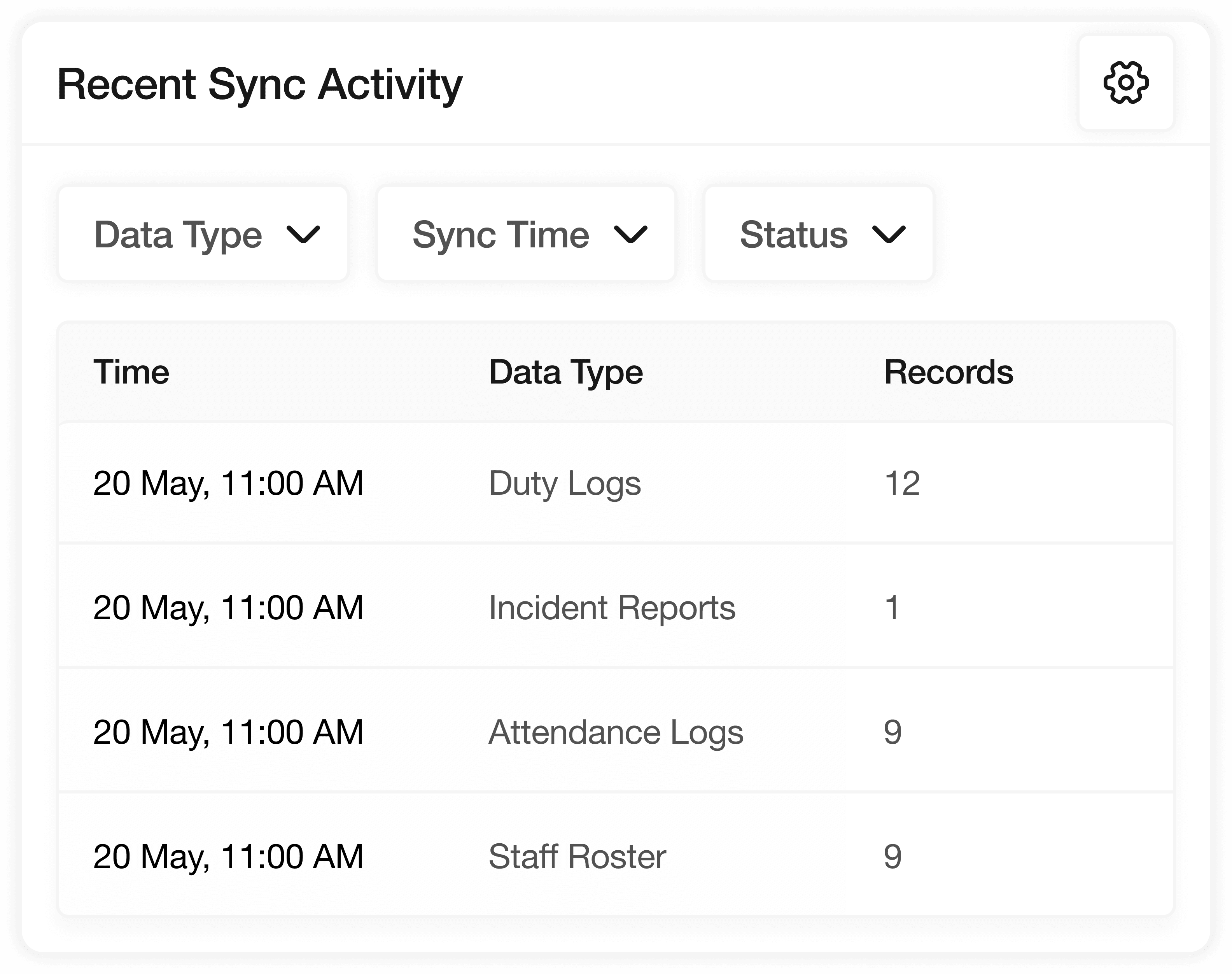
Task: Click the Duty Logs timestamp cell
Action: click(228, 483)
